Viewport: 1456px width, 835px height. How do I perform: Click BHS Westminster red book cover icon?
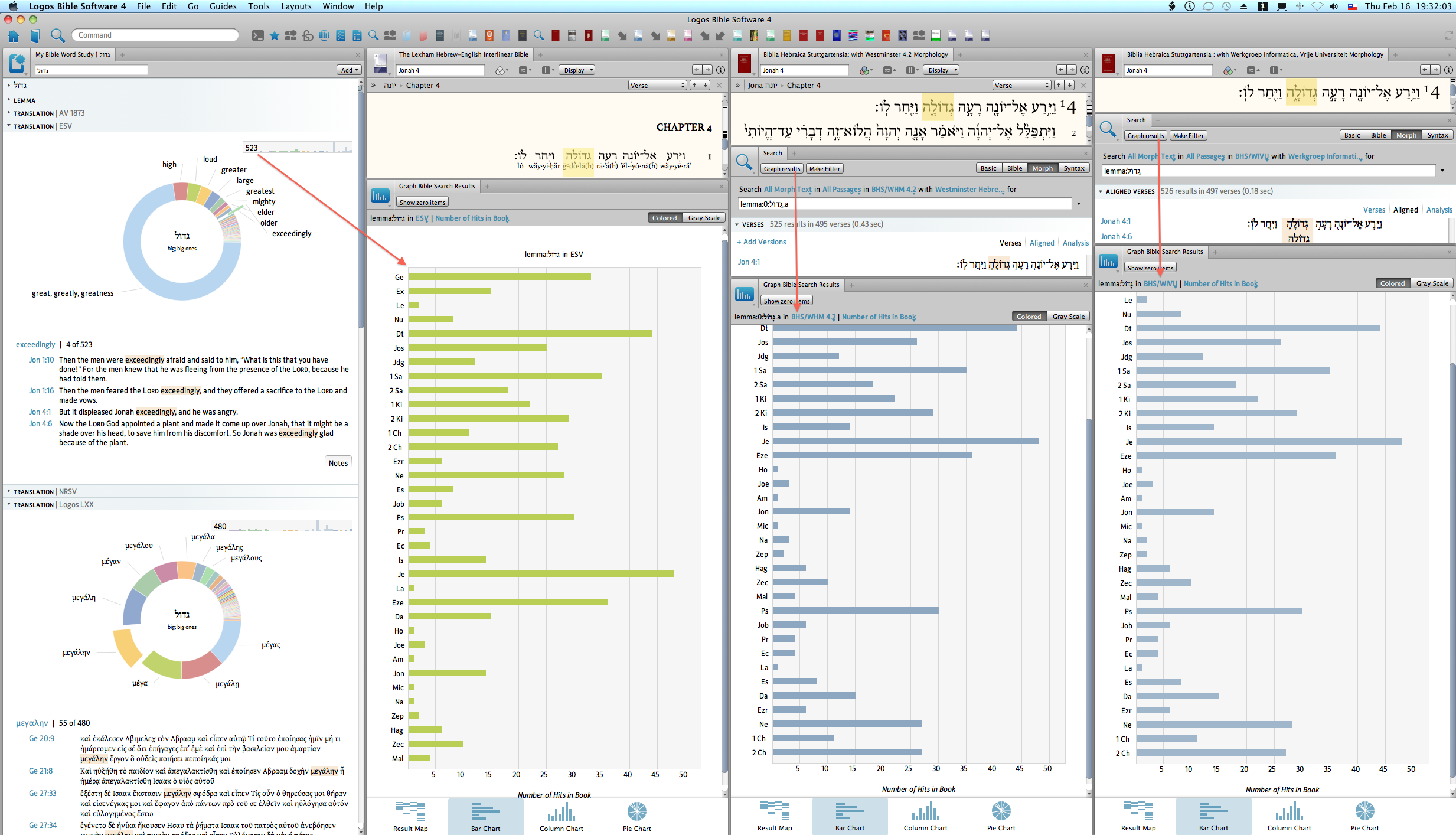[x=745, y=63]
